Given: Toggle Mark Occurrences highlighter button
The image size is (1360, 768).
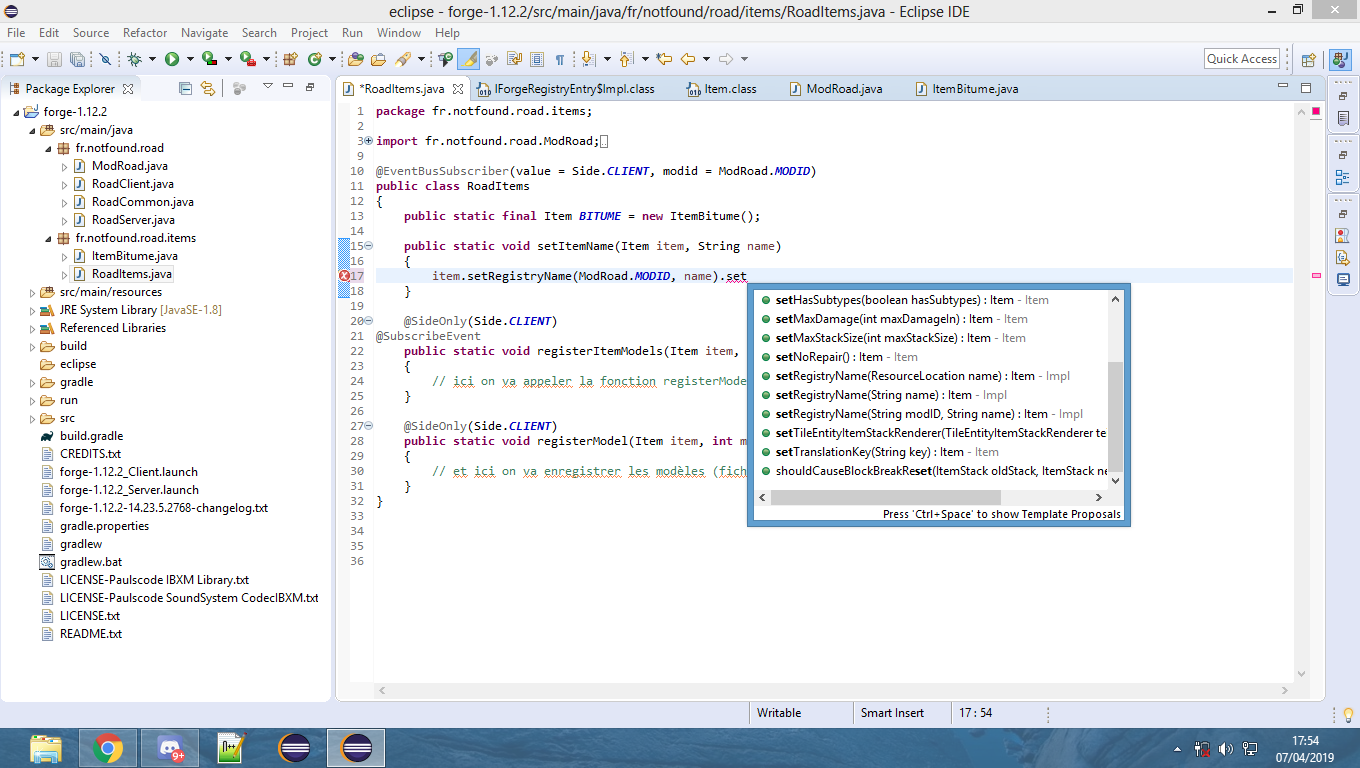Looking at the screenshot, I should coord(468,59).
